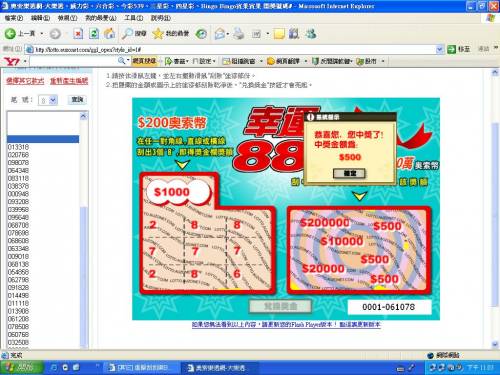Click the Search magnifier icon
Viewport: 500px width, 375px height.
127,33
